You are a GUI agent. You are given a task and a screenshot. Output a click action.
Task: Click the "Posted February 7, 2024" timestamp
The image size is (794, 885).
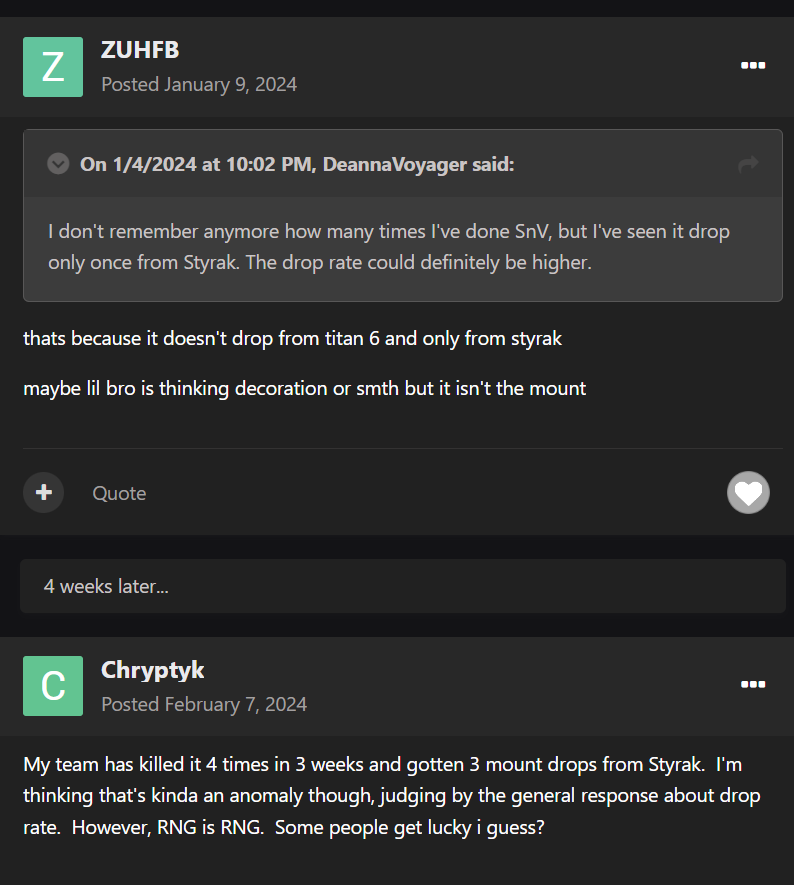click(204, 704)
